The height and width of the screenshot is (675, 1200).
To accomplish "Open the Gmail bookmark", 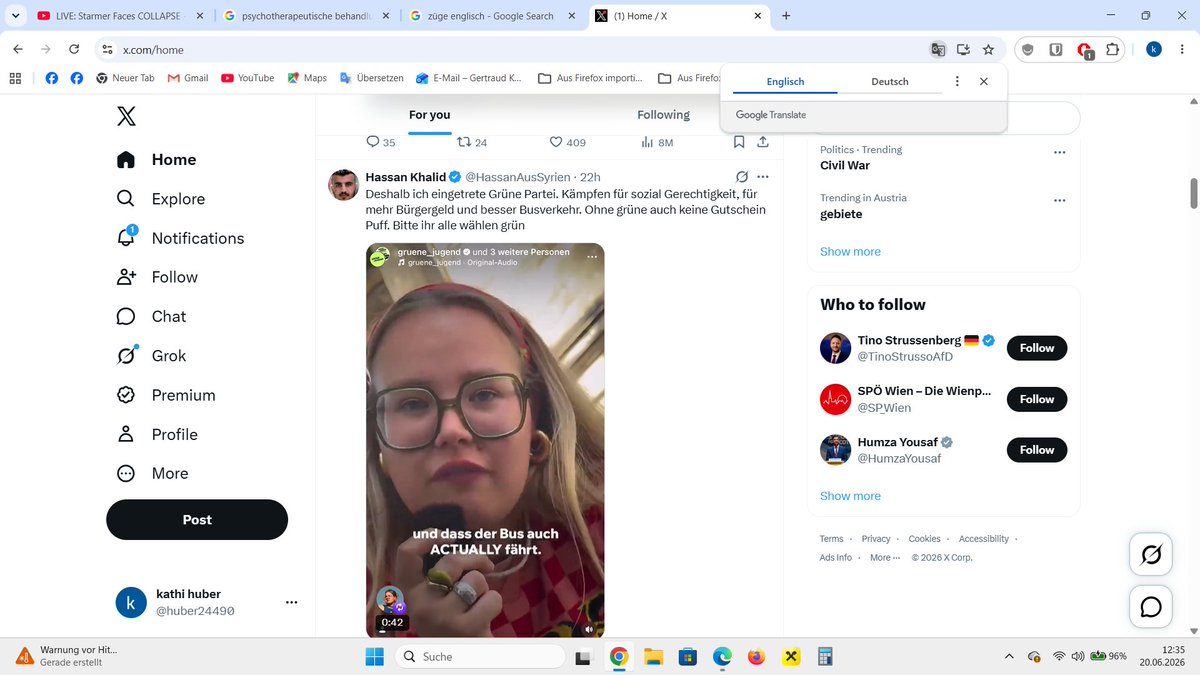I will 188,78.
